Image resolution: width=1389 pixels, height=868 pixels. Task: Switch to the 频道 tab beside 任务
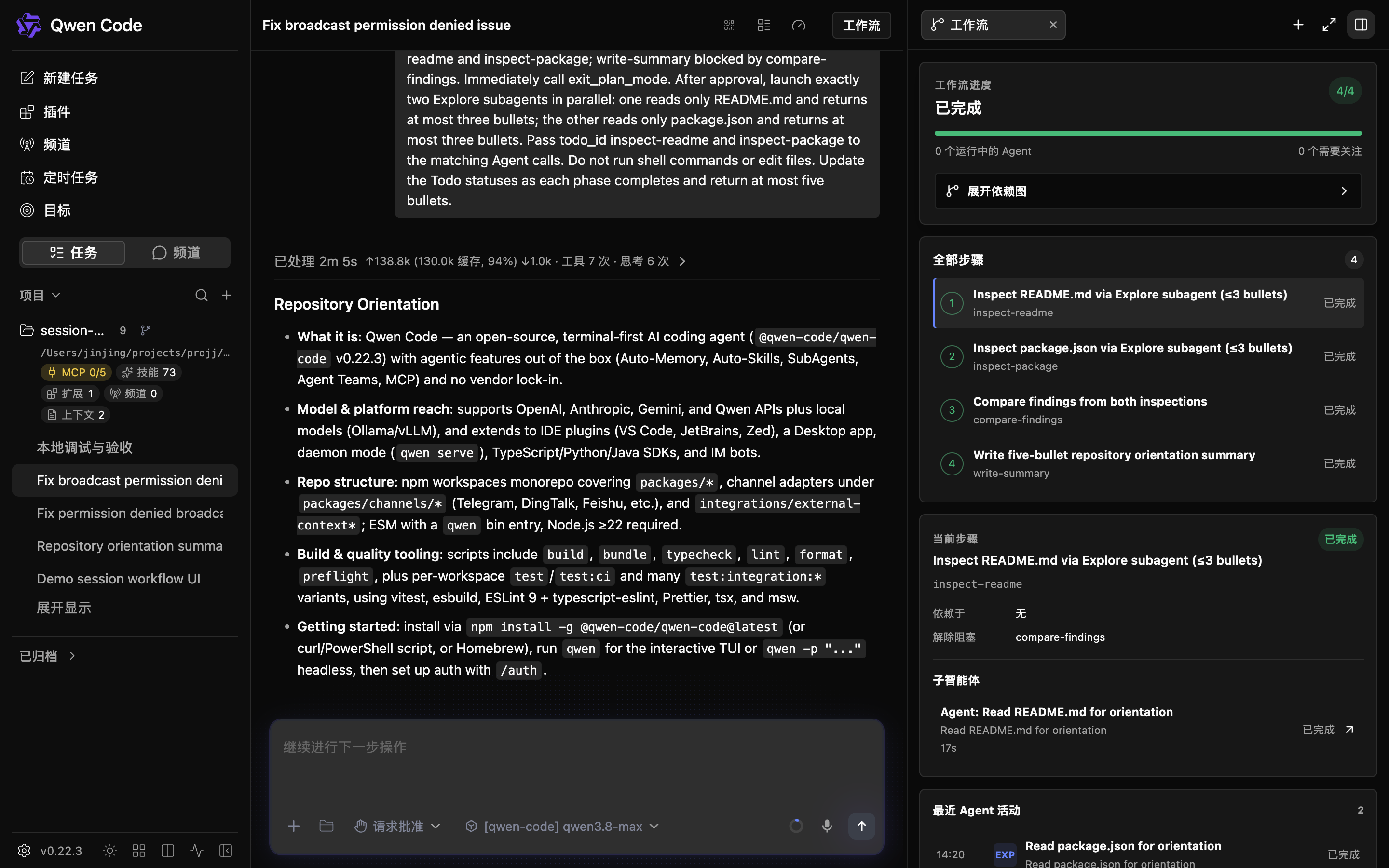pos(177,253)
